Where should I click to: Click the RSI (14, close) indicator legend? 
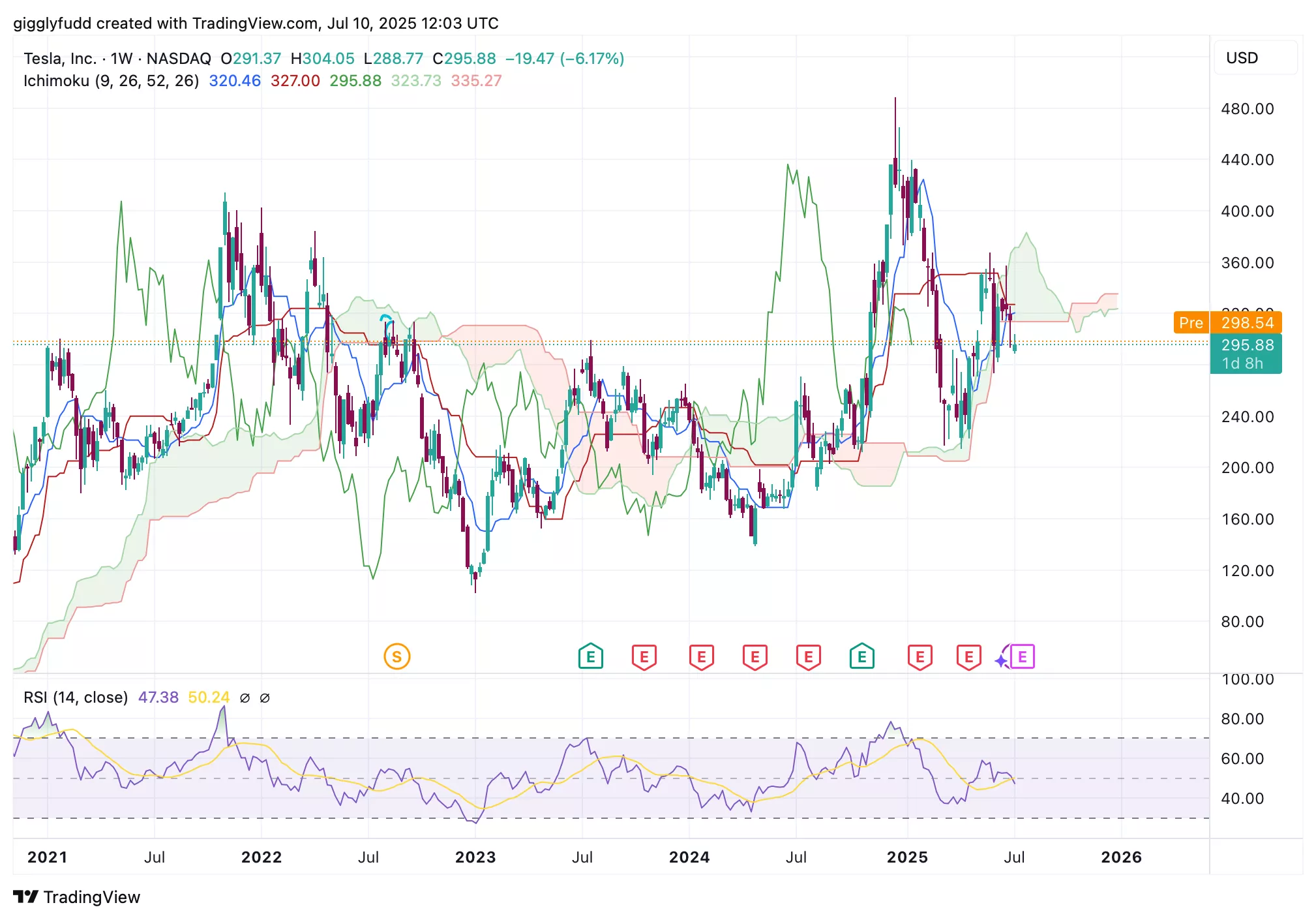pyautogui.click(x=76, y=698)
